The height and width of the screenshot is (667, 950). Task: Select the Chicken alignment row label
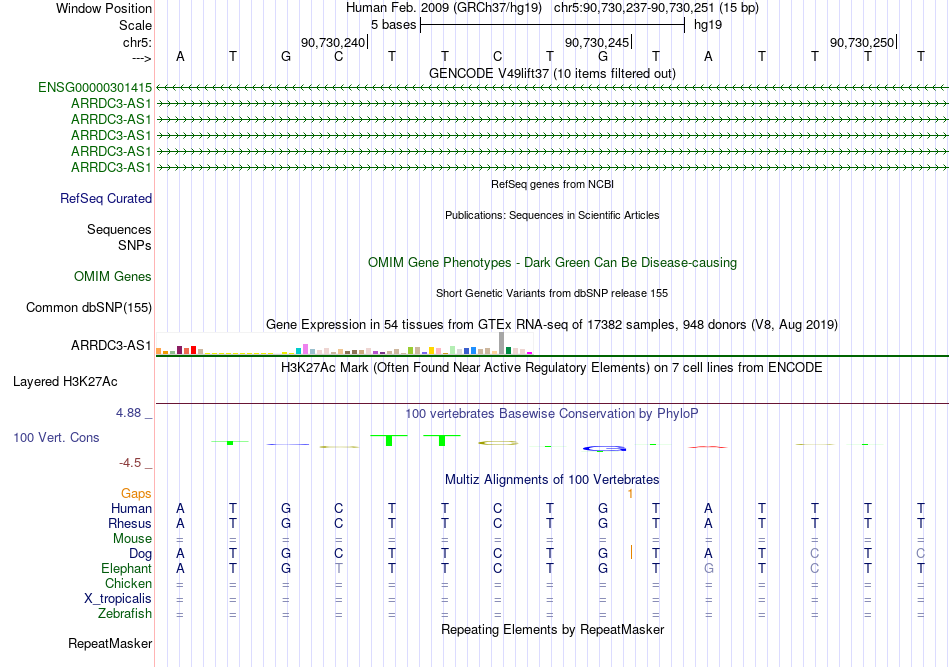[128, 583]
